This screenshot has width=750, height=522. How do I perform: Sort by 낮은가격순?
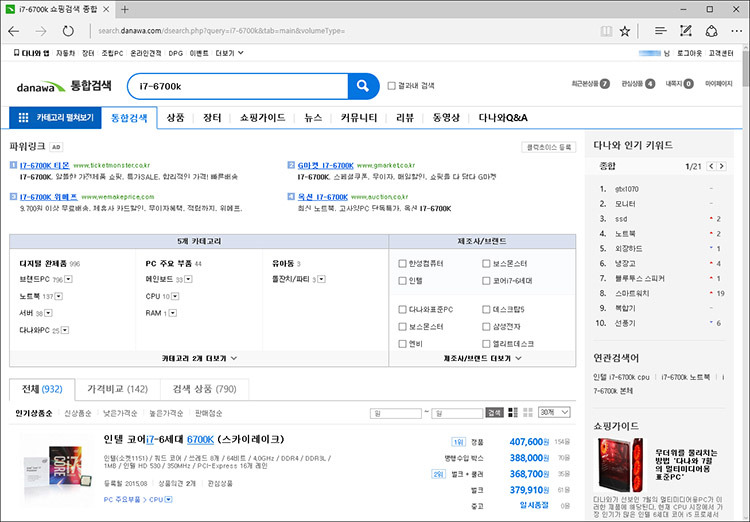[x=120, y=413]
